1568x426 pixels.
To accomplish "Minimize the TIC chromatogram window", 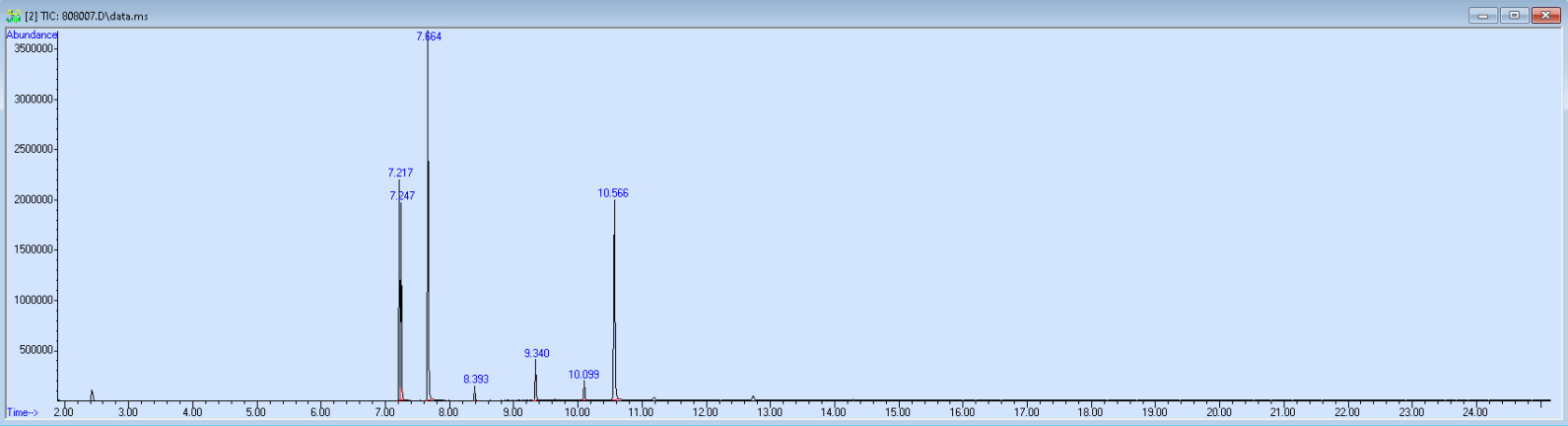I will click(x=1482, y=15).
